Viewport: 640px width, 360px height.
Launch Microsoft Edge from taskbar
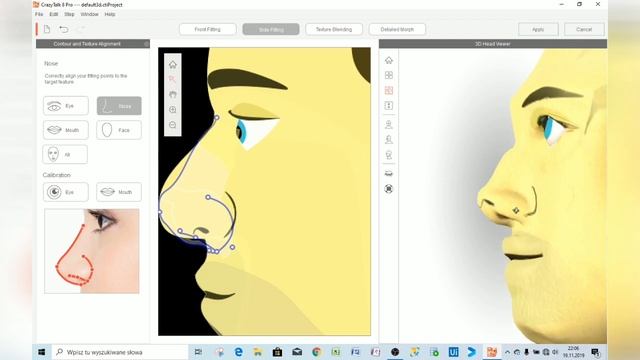click(x=238, y=352)
